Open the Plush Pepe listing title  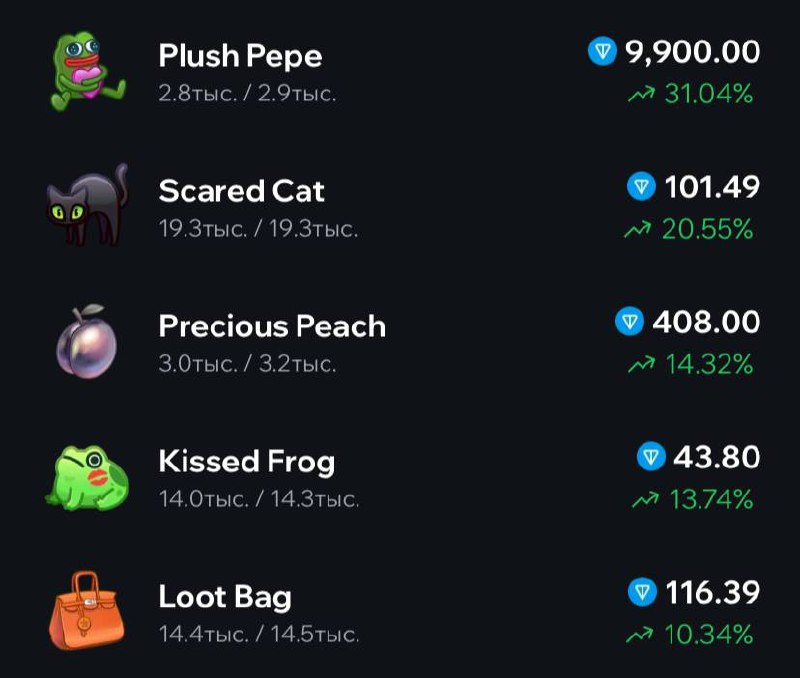[240, 56]
